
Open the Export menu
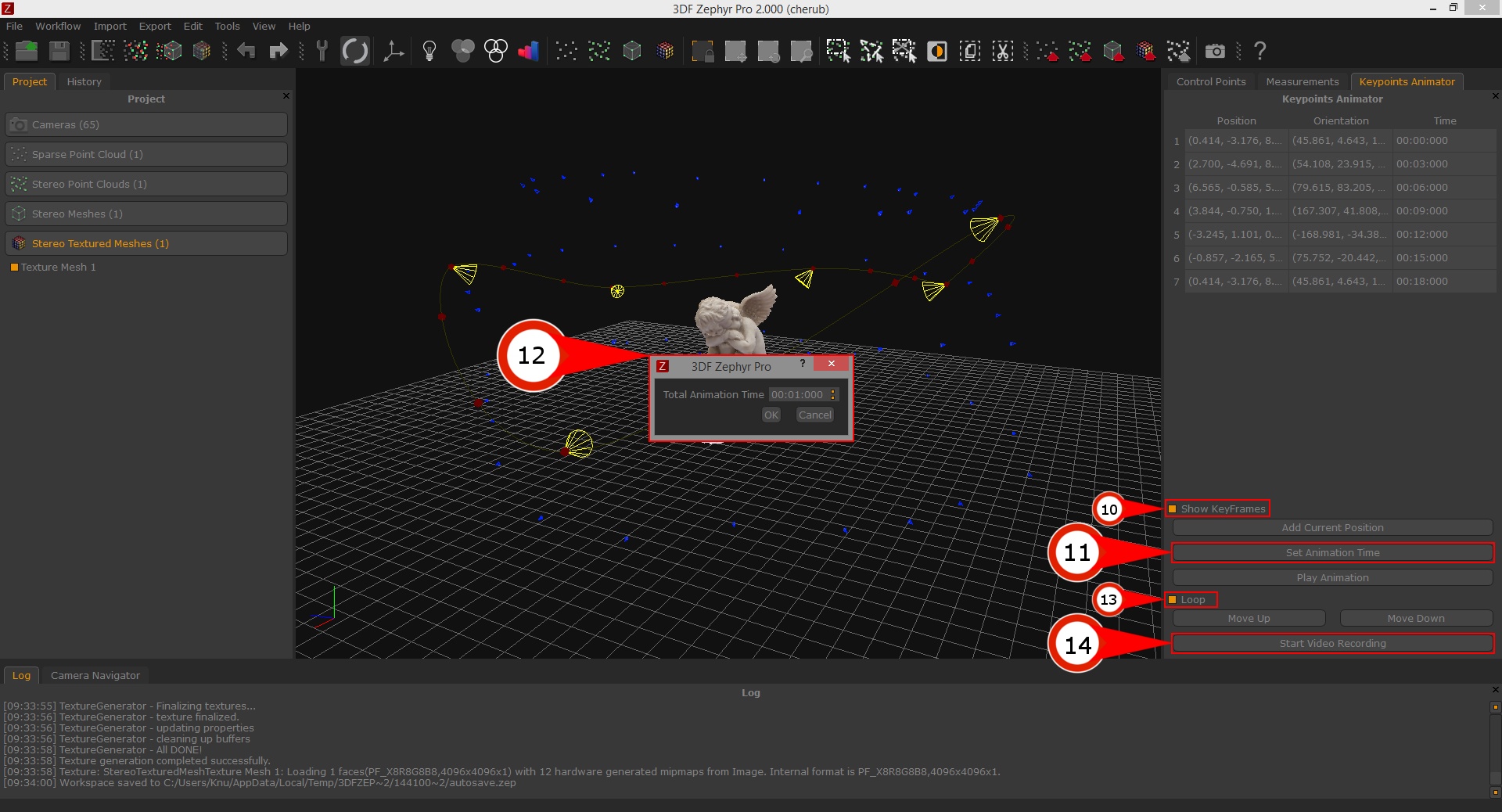click(x=155, y=26)
